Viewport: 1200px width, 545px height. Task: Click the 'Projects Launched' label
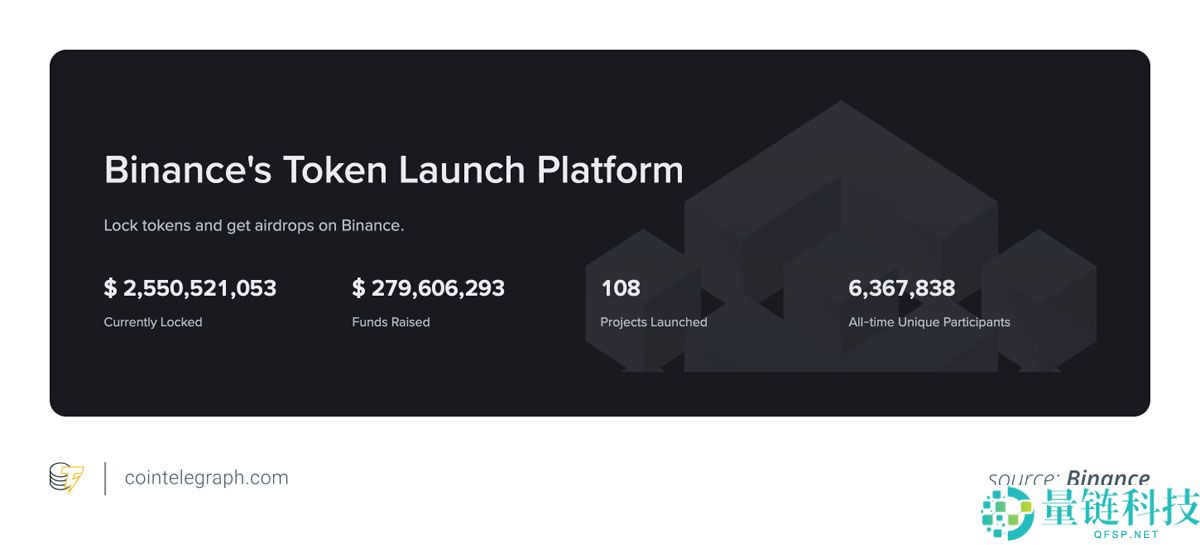tap(653, 322)
